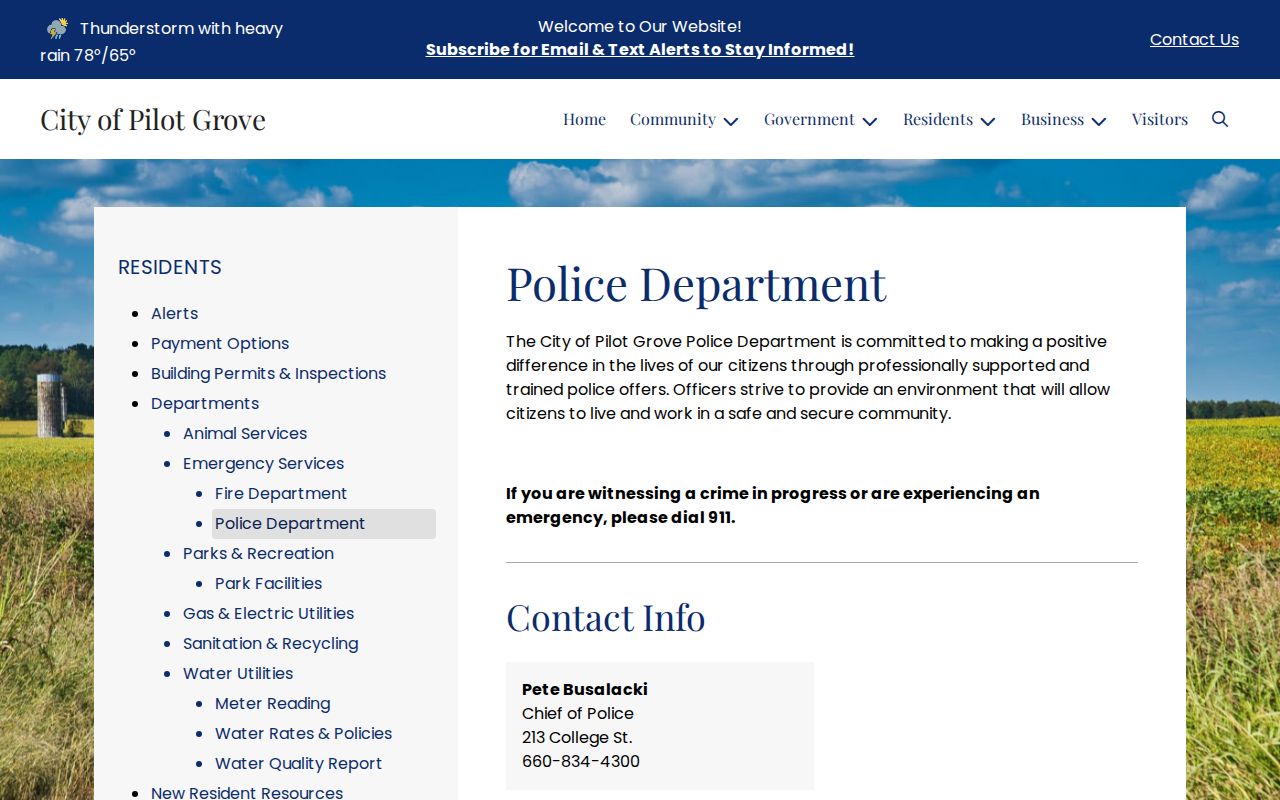Select the highlighted Police Department item

324,524
